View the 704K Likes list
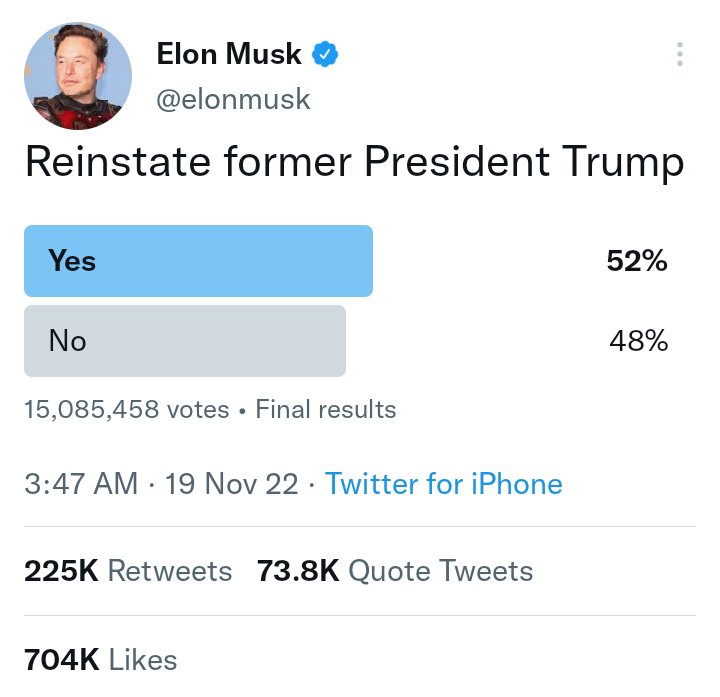The width and height of the screenshot is (720, 697). point(101,660)
